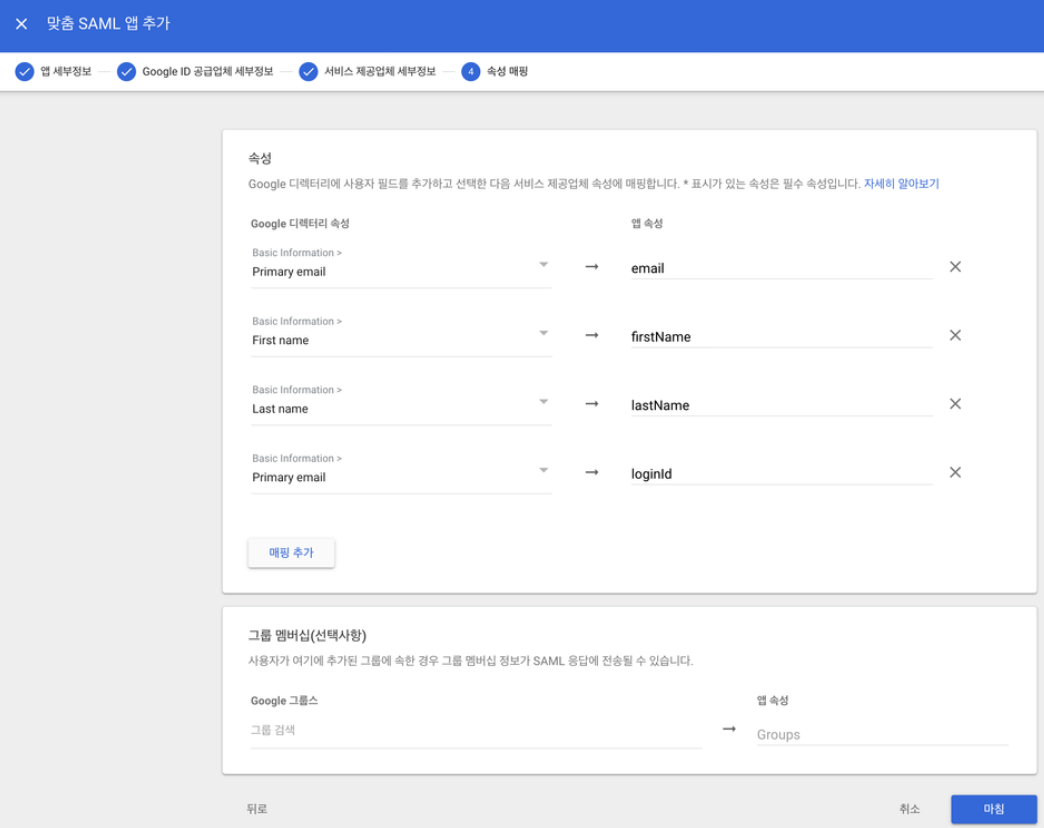Viewport: 1044px width, 828px height.
Task: Remove the firstName attribute mapping row
Action: tap(955, 335)
